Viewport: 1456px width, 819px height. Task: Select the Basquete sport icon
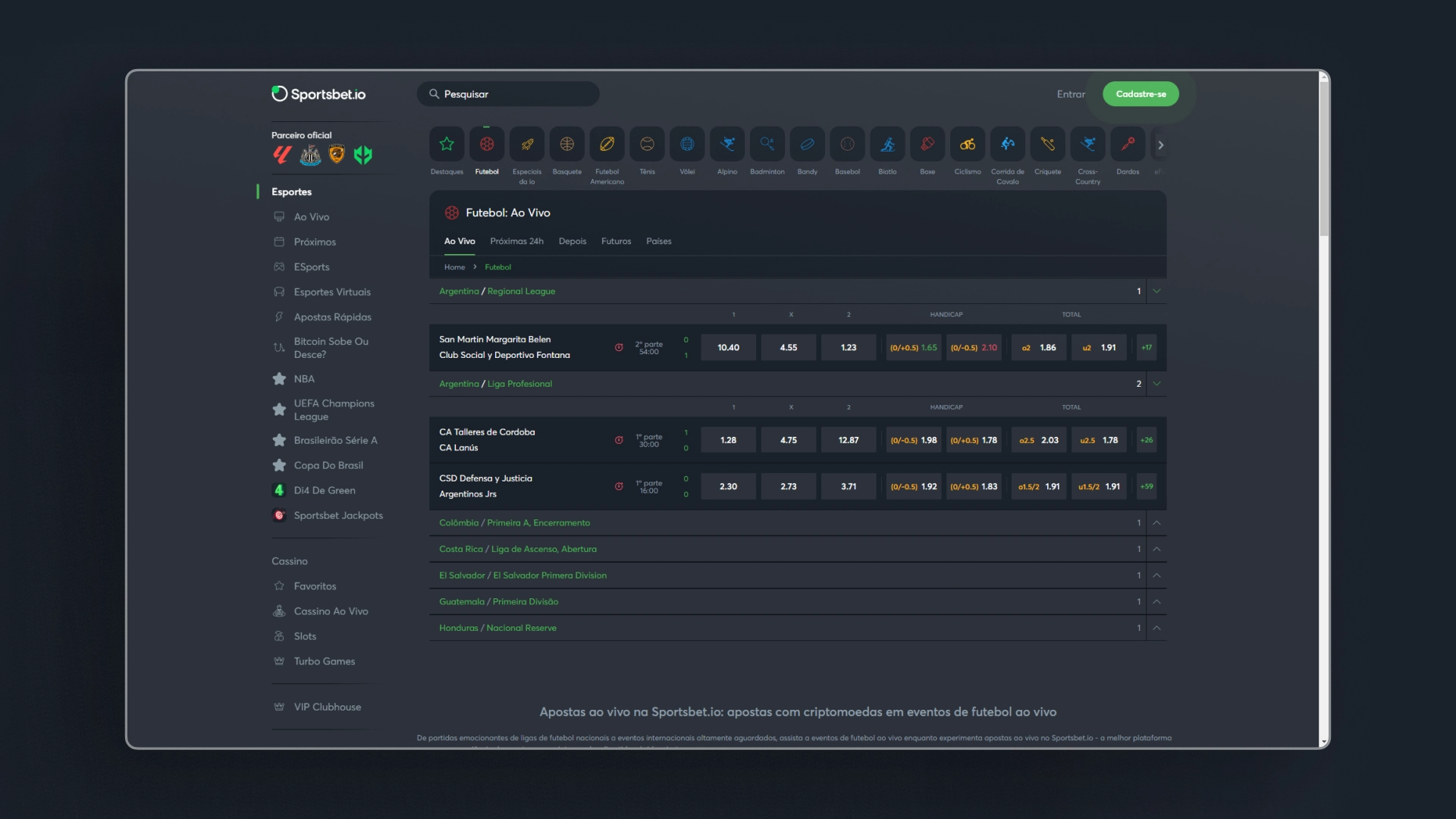[x=567, y=144]
